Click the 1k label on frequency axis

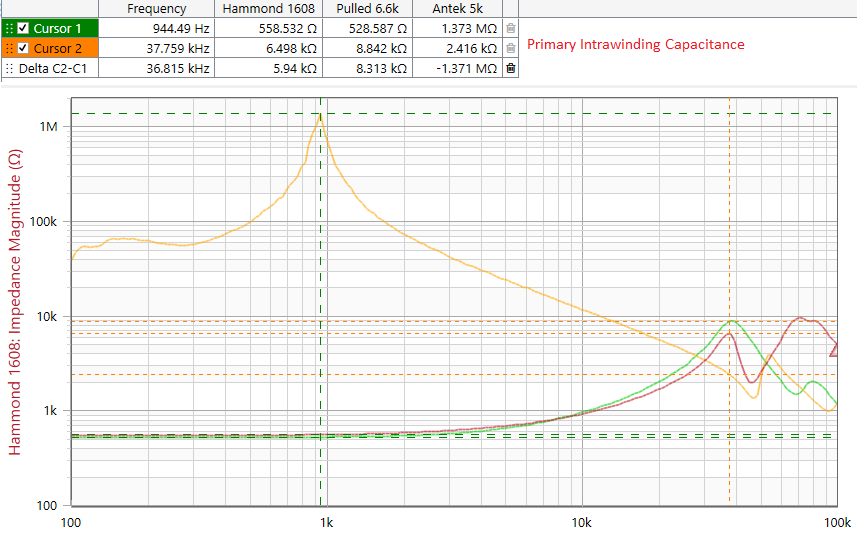pos(326,523)
